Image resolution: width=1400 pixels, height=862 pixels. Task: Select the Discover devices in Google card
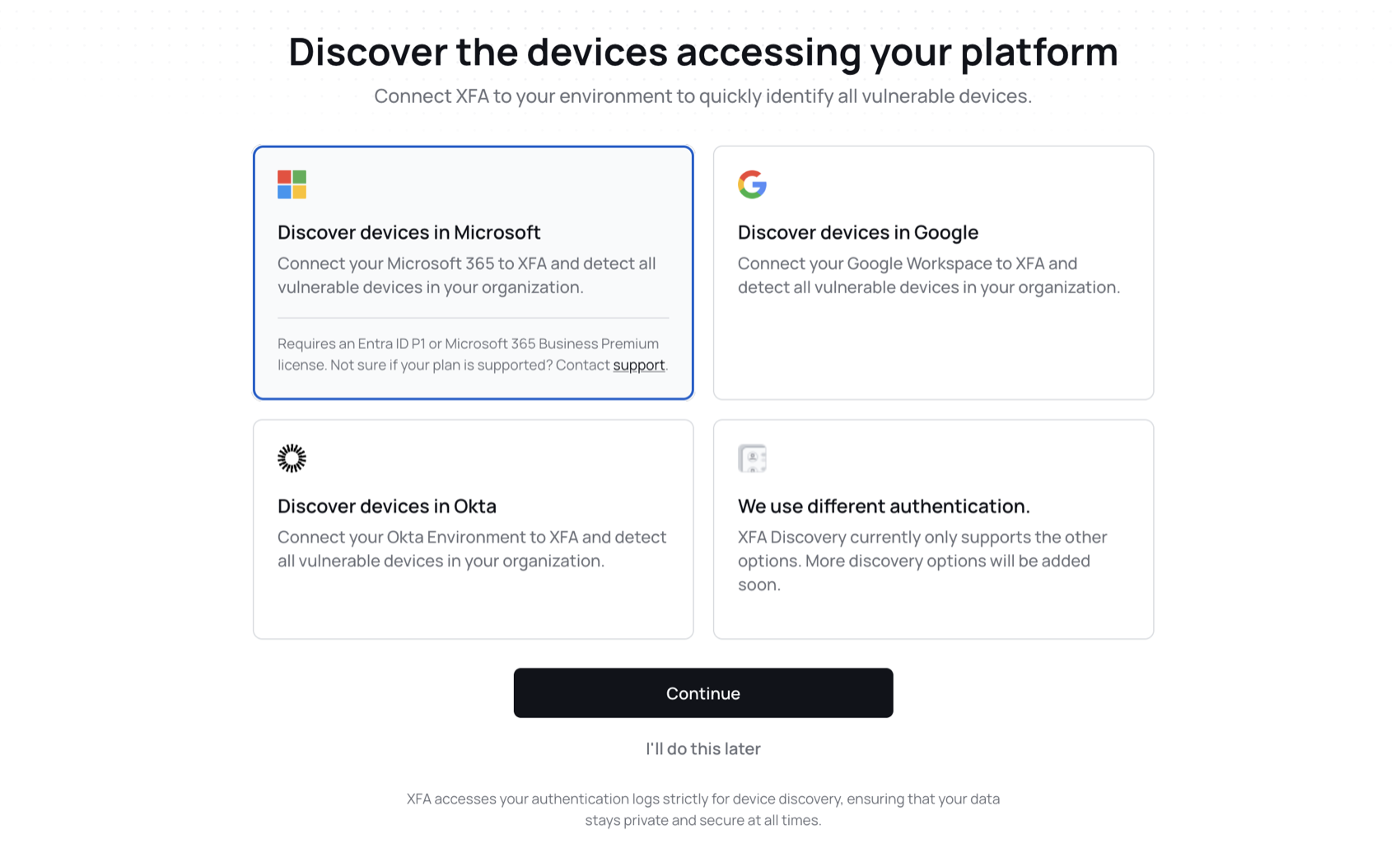coord(933,273)
